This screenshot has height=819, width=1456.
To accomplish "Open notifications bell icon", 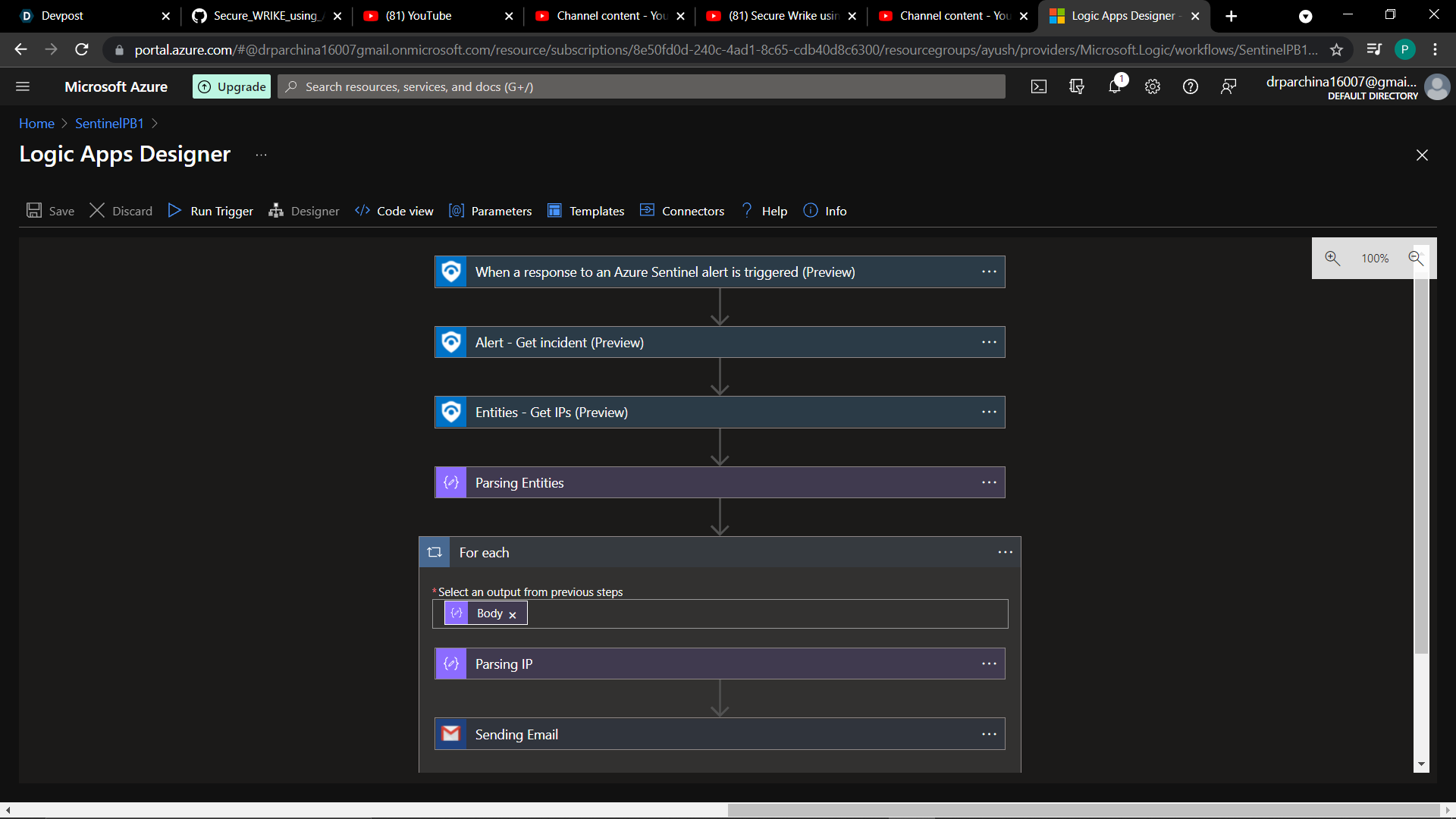I will pos(1114,86).
